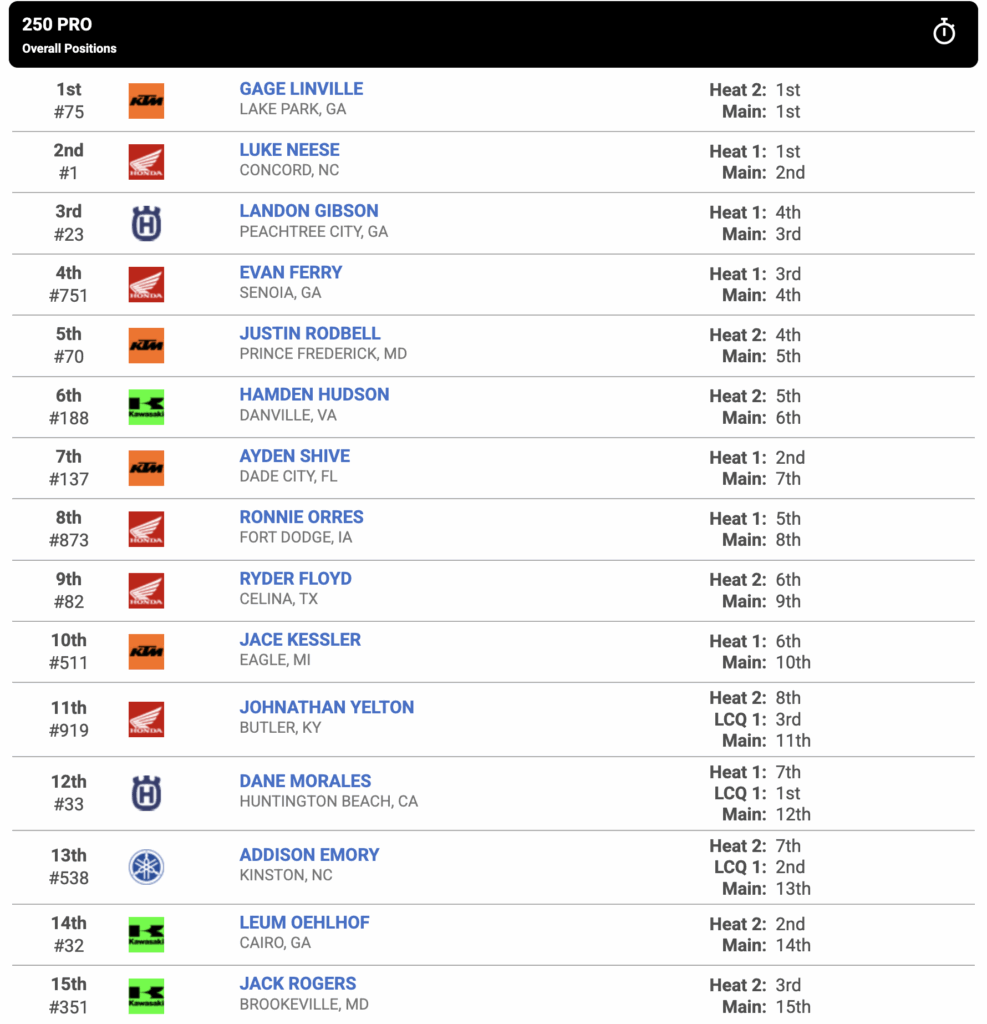Screen dimensions: 987x1024
Task: Click the KTM logo beside Ayden Shive
Action: pos(146,468)
